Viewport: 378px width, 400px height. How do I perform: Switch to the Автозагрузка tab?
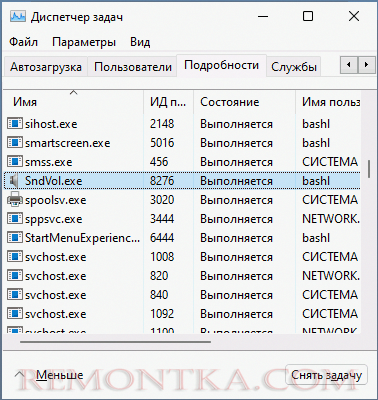click(46, 67)
